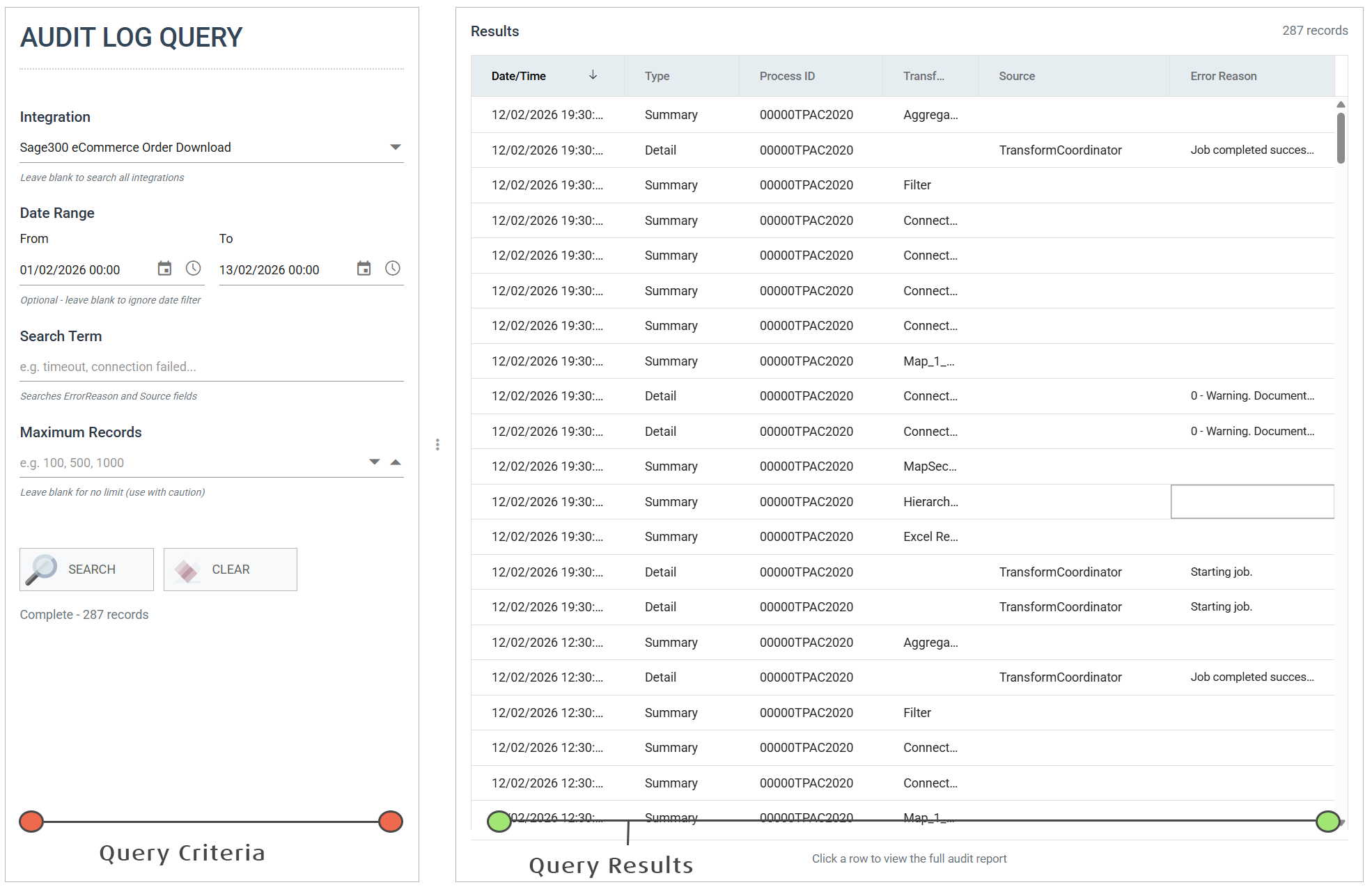Expand the Integration dropdown
This screenshot has height=887, width=1372.
395,147
